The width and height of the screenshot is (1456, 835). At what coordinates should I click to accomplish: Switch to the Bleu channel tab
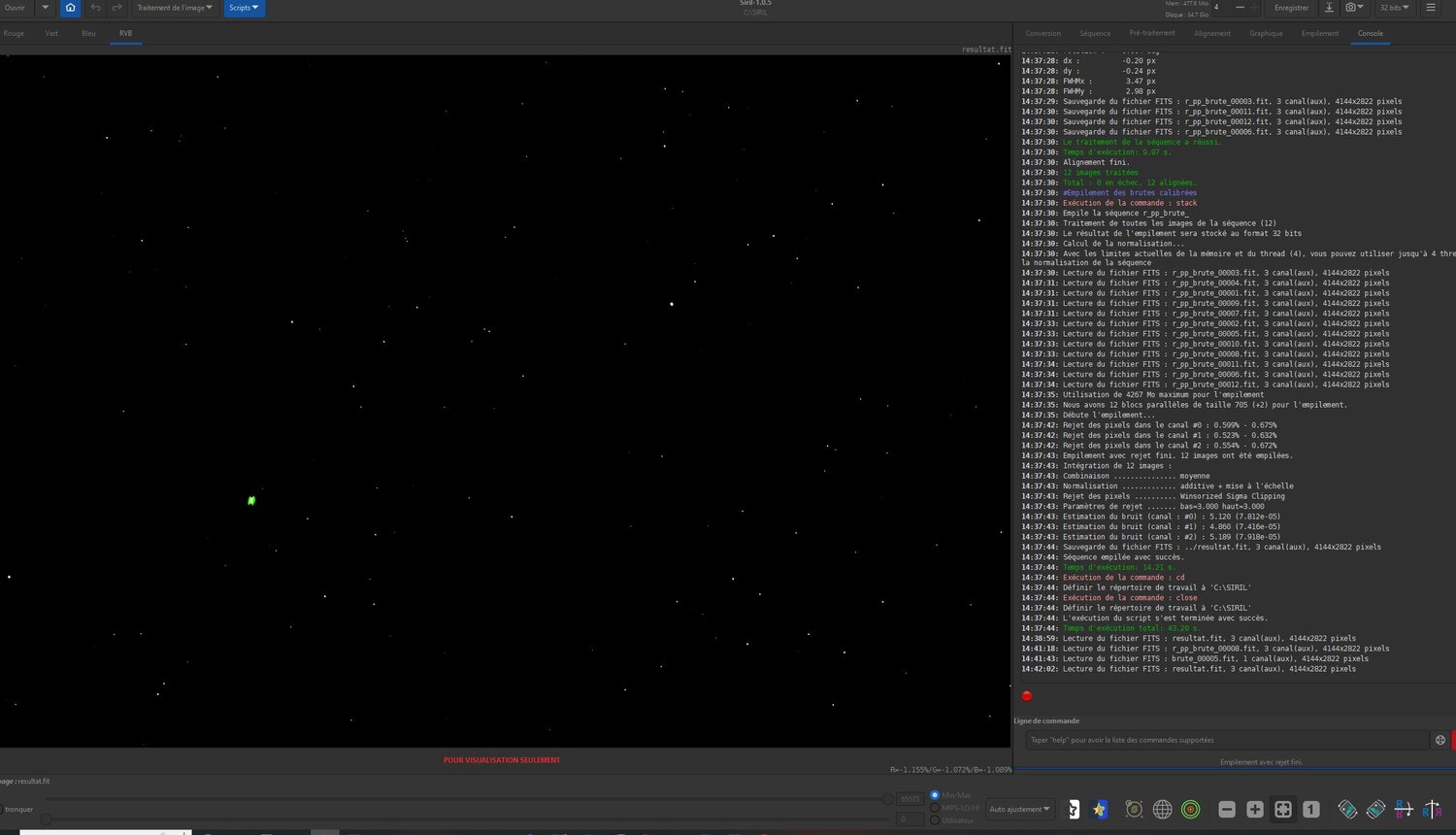88,34
